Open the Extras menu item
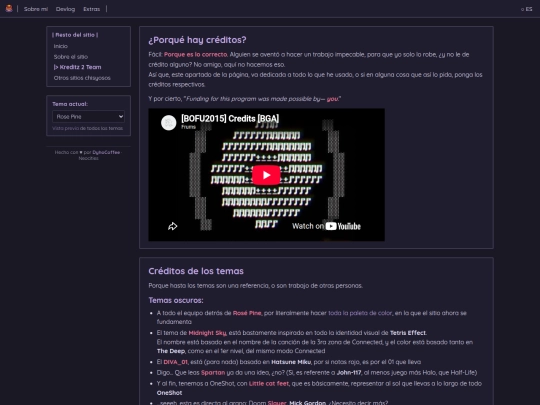540x405 pixels. coord(92,9)
